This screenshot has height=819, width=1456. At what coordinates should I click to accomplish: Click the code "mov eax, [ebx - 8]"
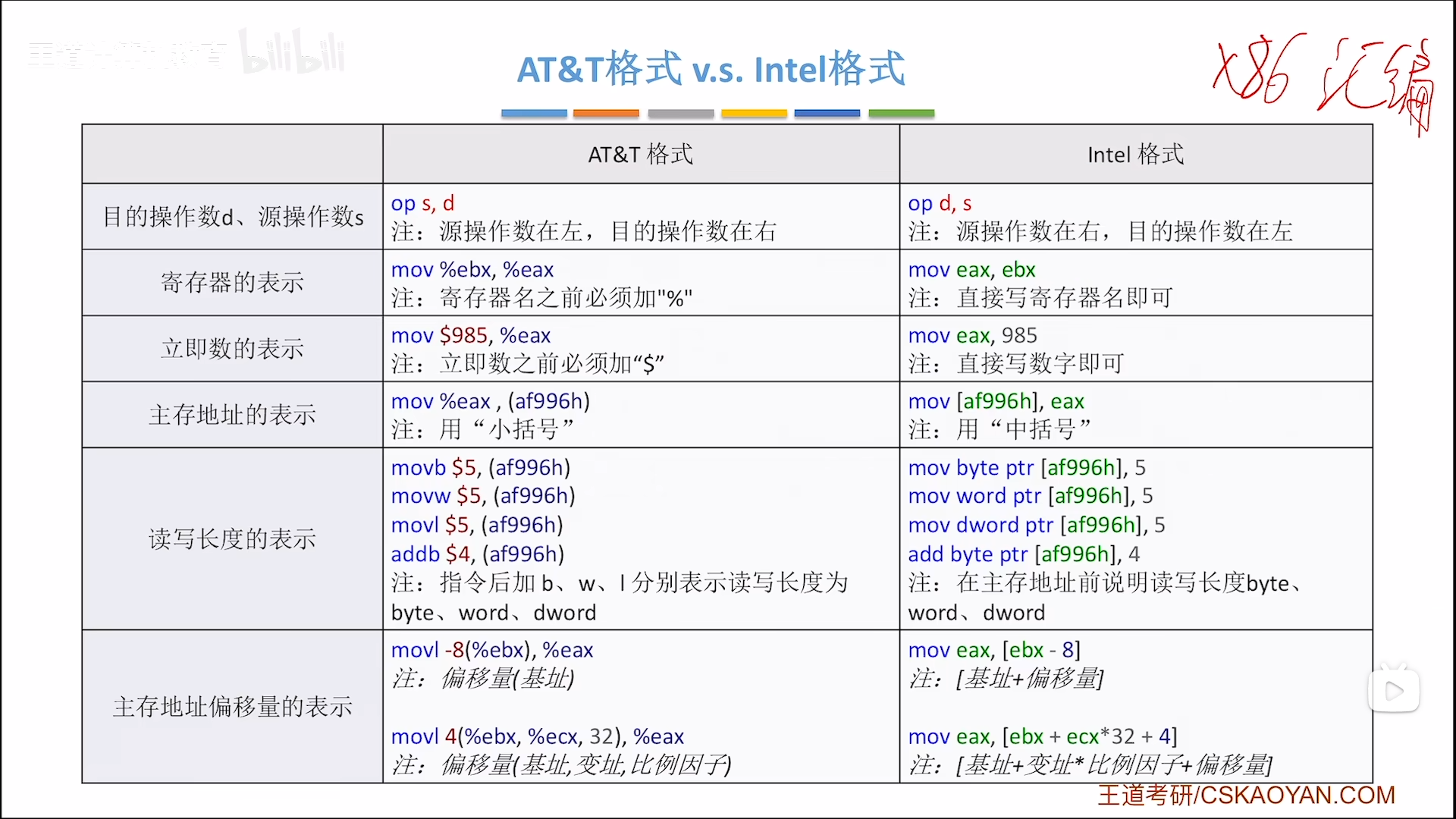point(994,650)
